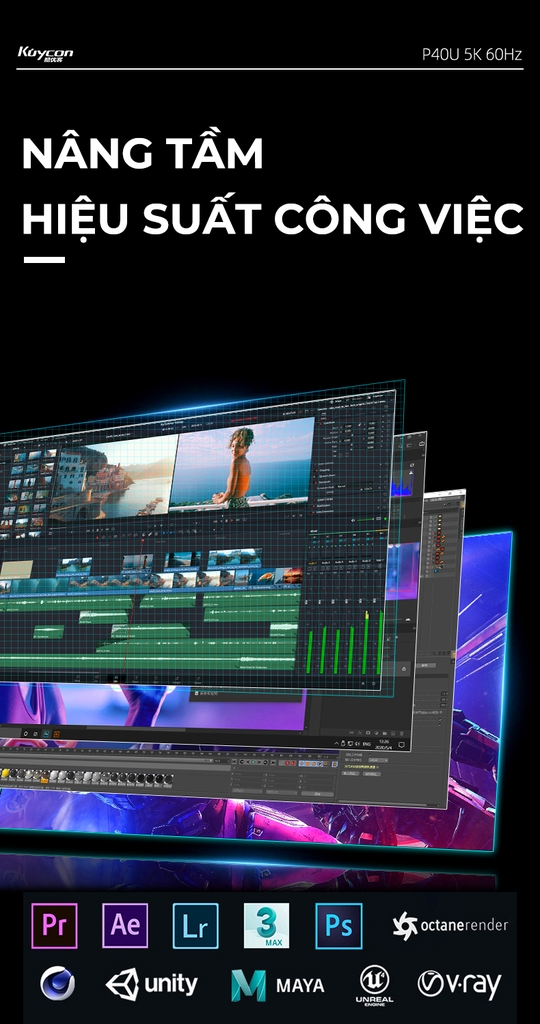
Task: Click the OctaneRender logo
Action: [450, 925]
